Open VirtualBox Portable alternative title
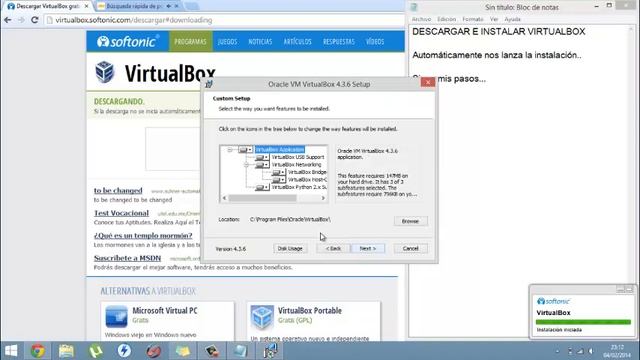640x360 pixels. (310, 311)
